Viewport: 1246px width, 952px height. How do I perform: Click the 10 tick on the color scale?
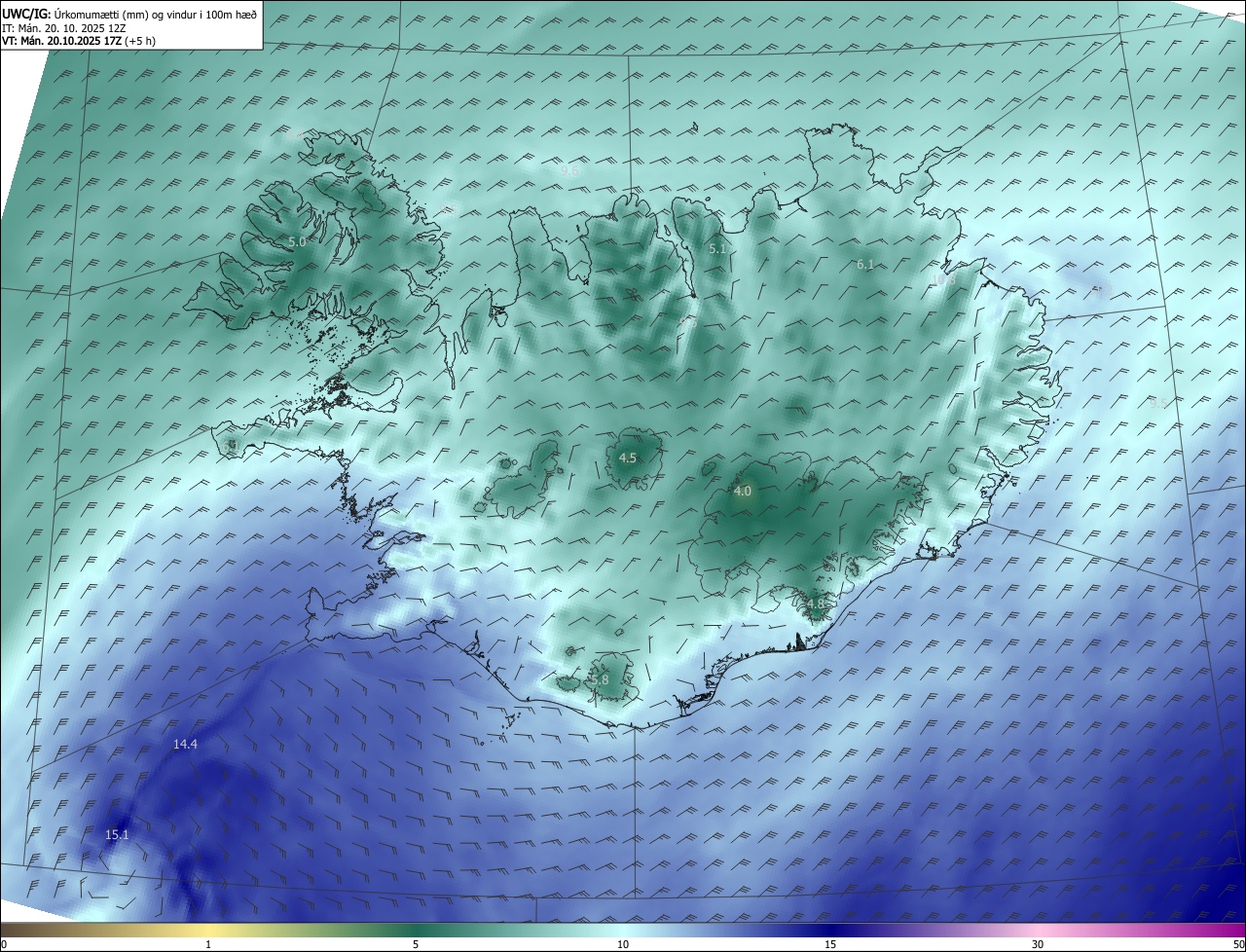pyautogui.click(x=623, y=944)
